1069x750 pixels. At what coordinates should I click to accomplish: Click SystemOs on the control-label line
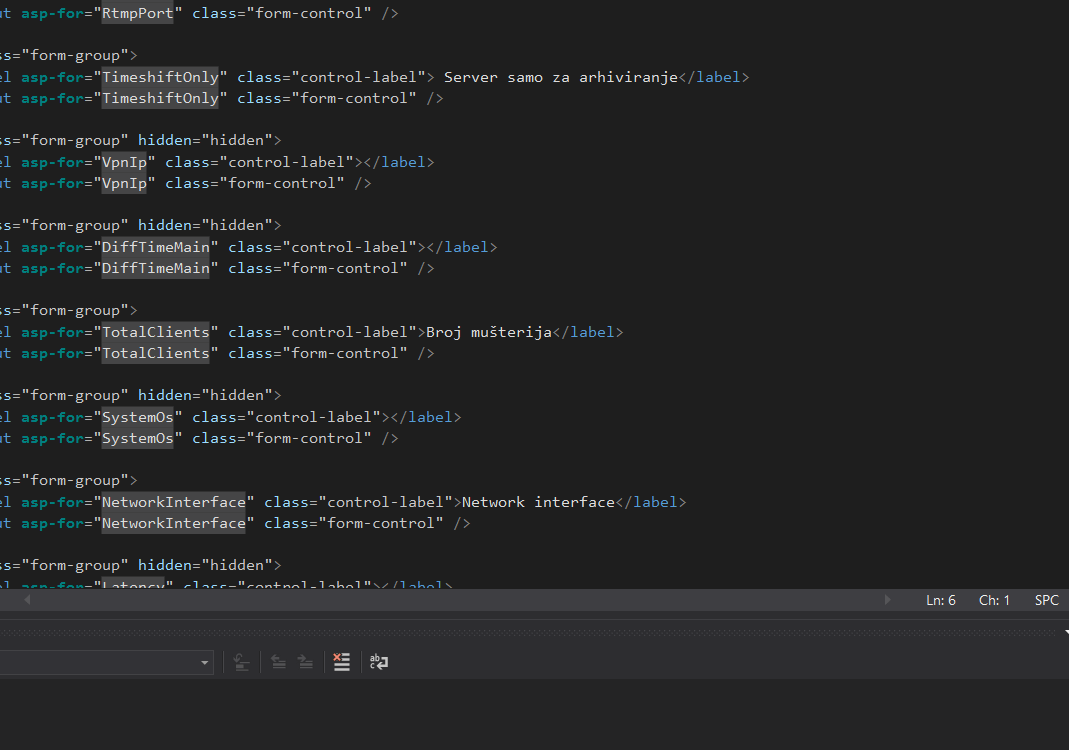click(138, 417)
